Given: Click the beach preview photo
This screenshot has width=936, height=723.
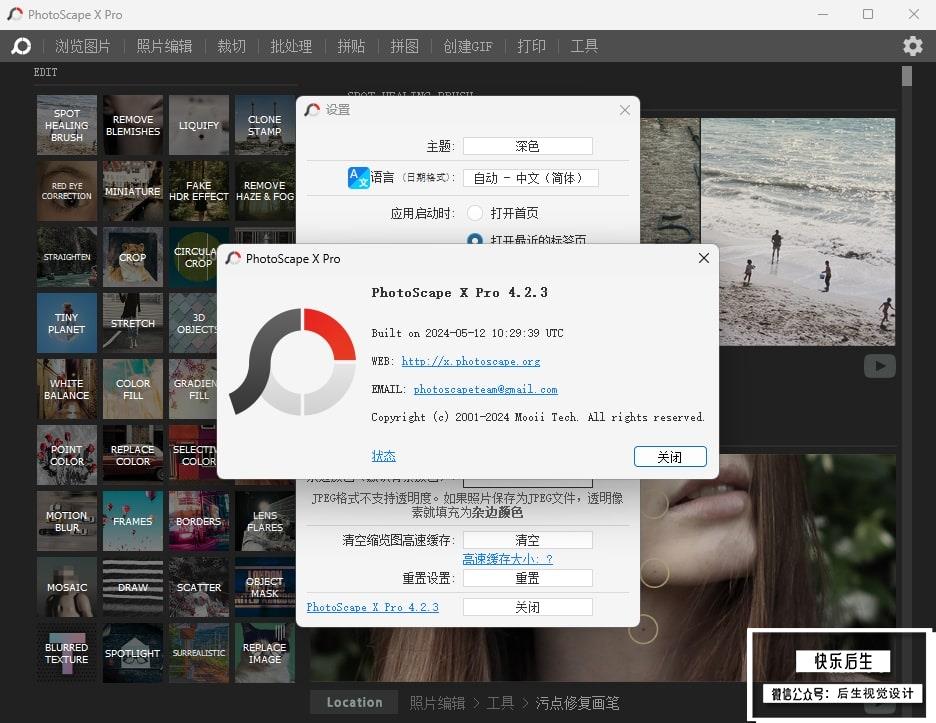Looking at the screenshot, I should point(798,232).
